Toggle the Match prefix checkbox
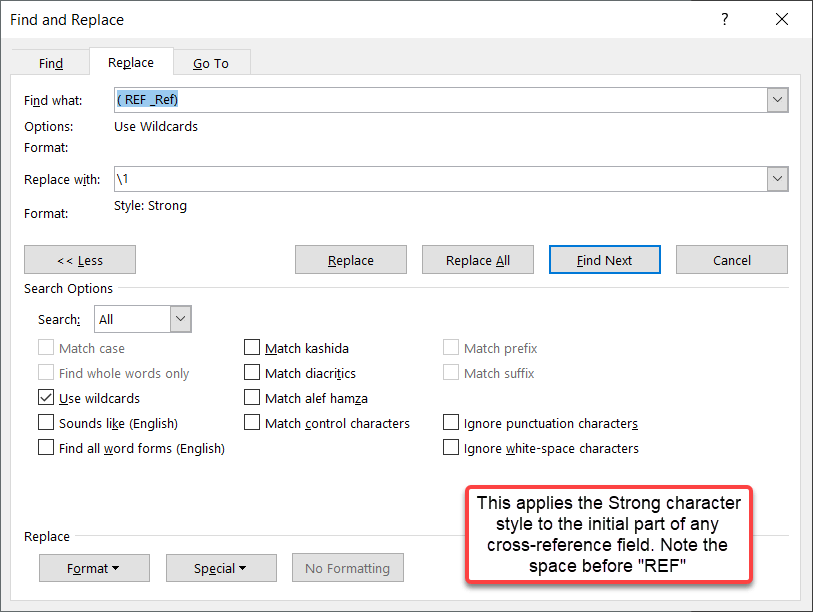 (x=451, y=347)
